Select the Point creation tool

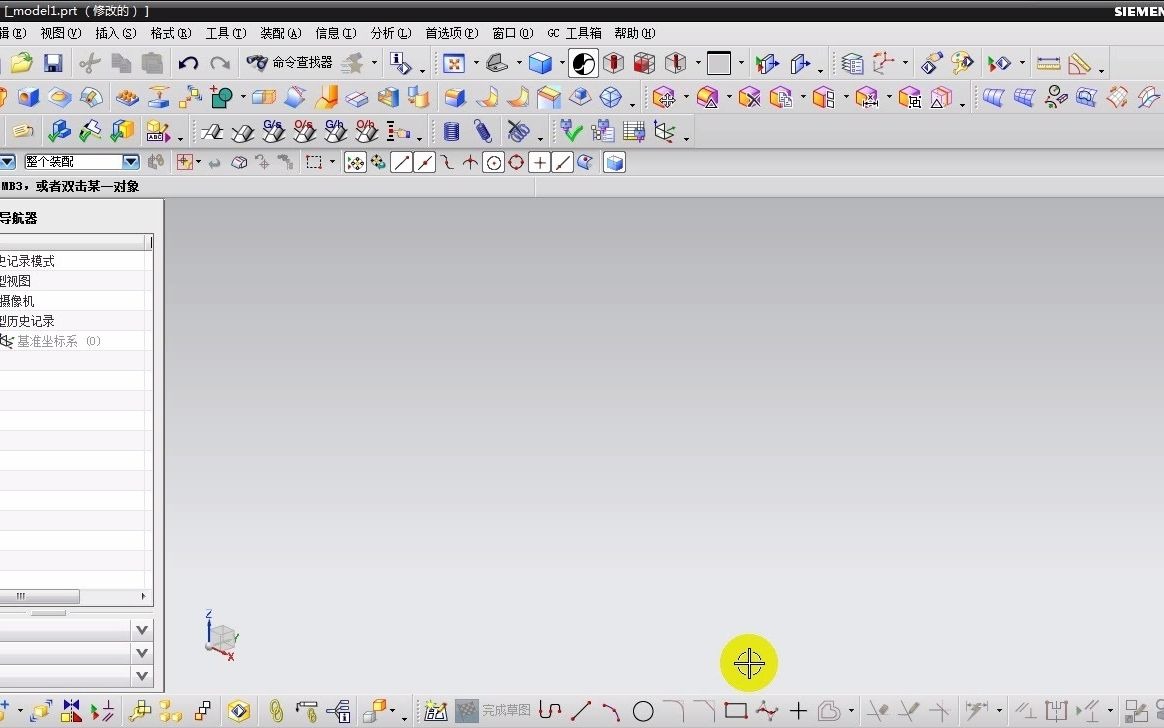point(799,711)
